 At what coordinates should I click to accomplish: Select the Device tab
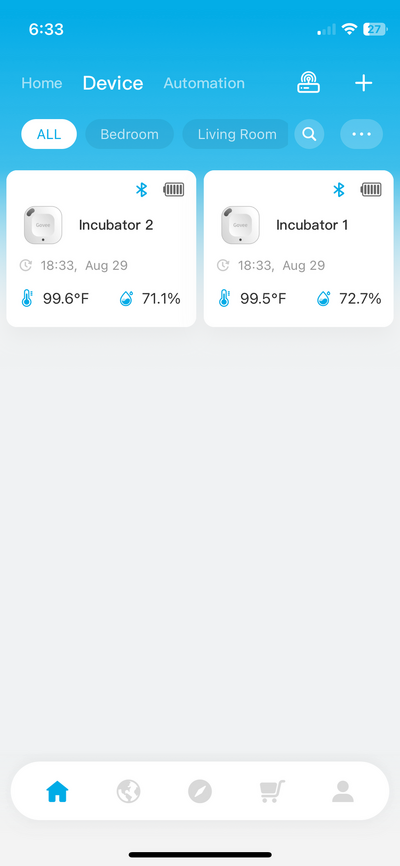tap(113, 83)
